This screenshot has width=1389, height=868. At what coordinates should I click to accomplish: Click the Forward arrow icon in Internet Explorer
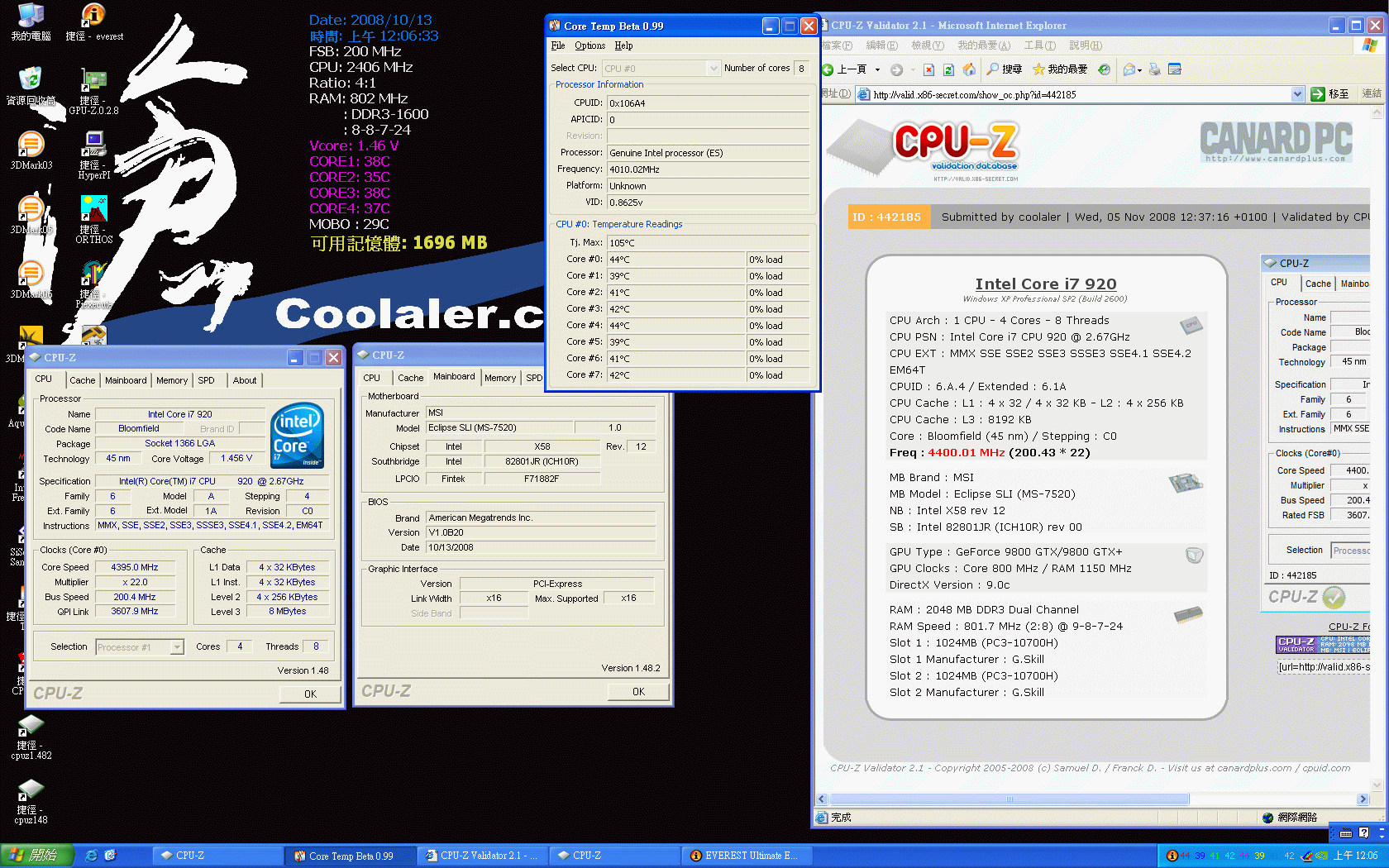pyautogui.click(x=896, y=69)
